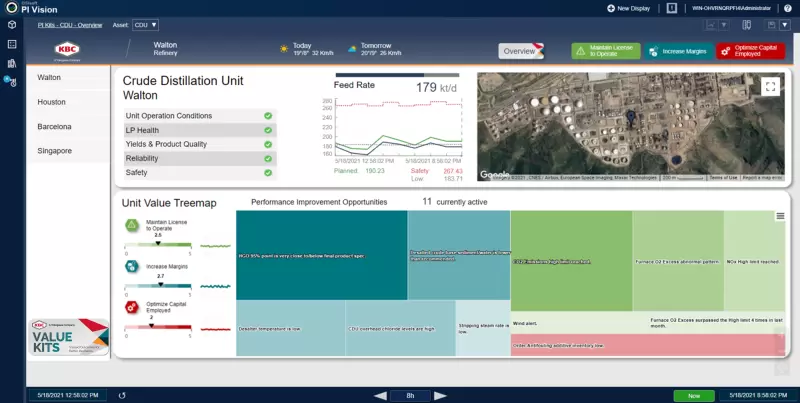Select Singapore in the site list
The height and width of the screenshot is (403, 800).
click(55, 151)
